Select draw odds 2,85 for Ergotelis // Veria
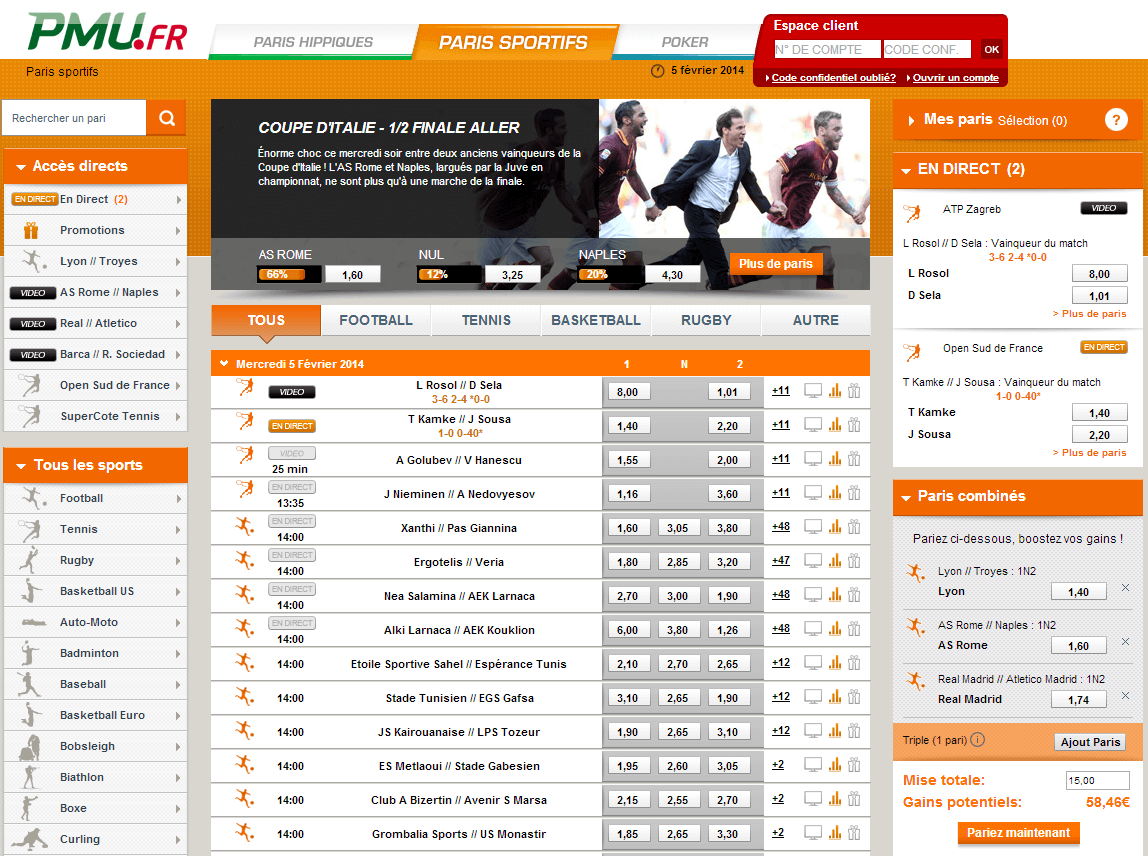The width and height of the screenshot is (1148, 856). pyautogui.click(x=677, y=562)
